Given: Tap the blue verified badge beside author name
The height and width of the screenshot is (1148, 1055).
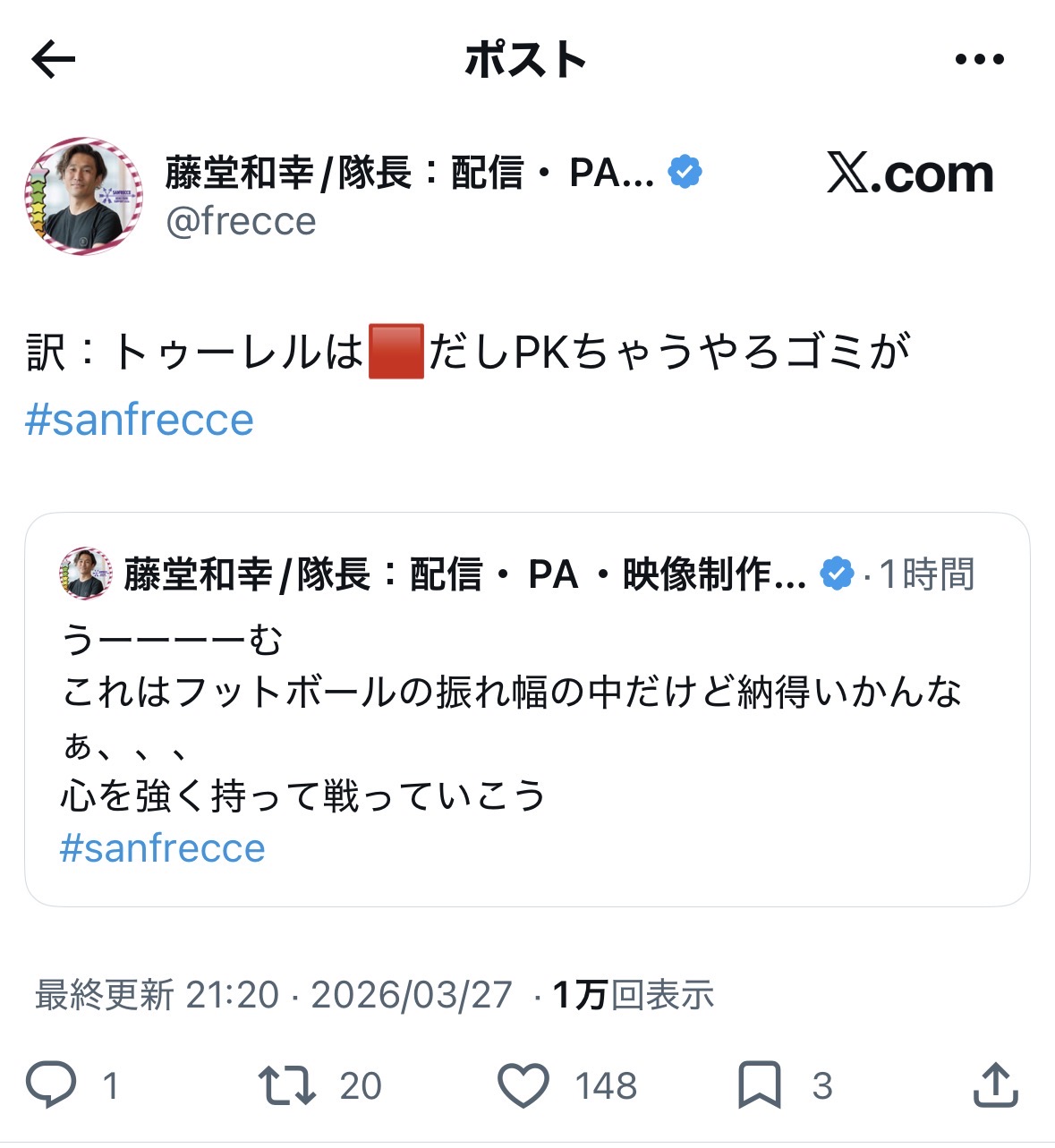Looking at the screenshot, I should (685, 172).
